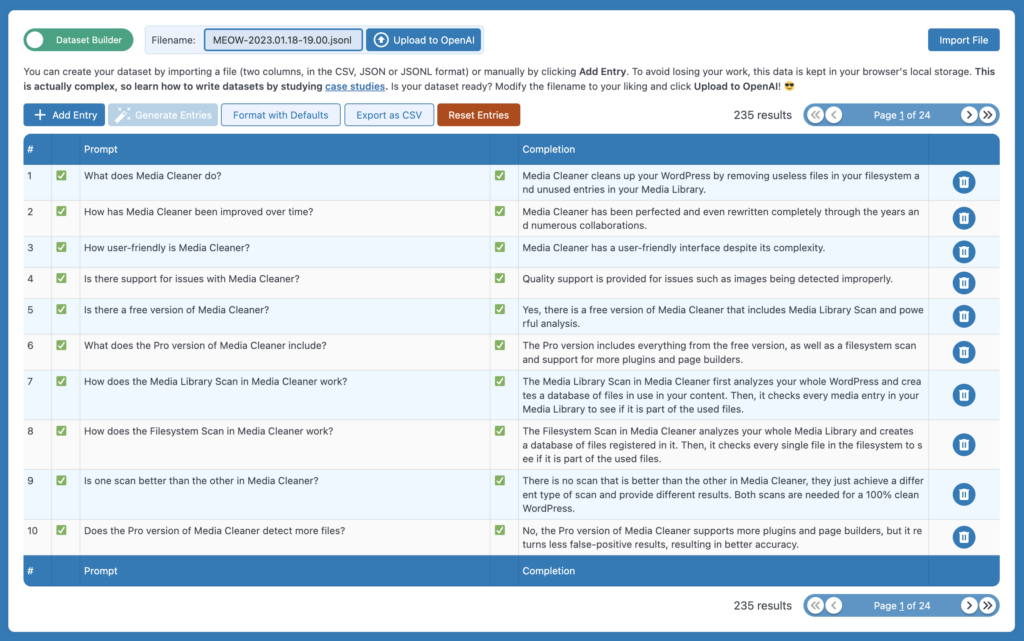
Task: Select prompt about free version of Media Cleaner
Action: (176, 310)
